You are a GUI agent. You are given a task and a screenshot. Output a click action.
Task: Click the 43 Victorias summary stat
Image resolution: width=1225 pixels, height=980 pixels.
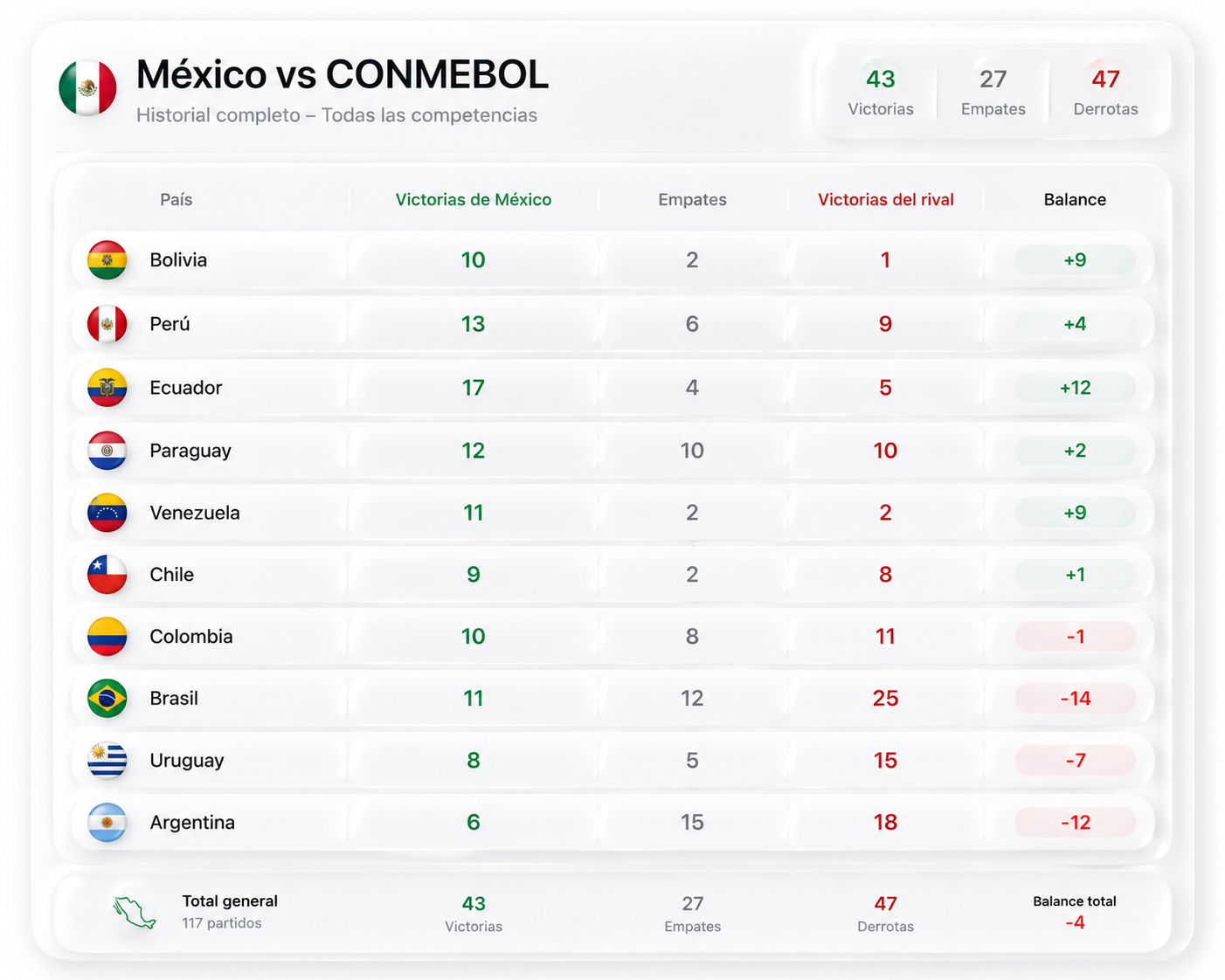coord(881,93)
